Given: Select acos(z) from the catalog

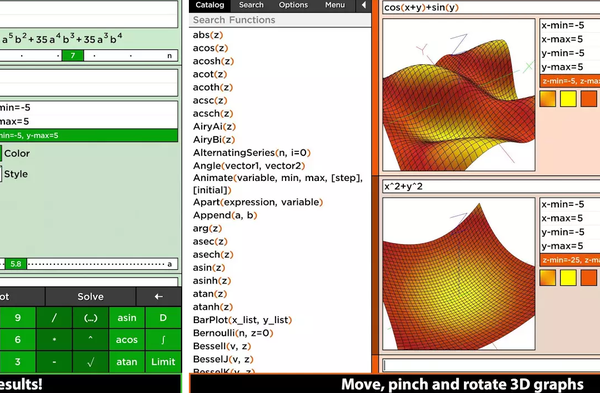Looking at the screenshot, I should (x=210, y=48).
